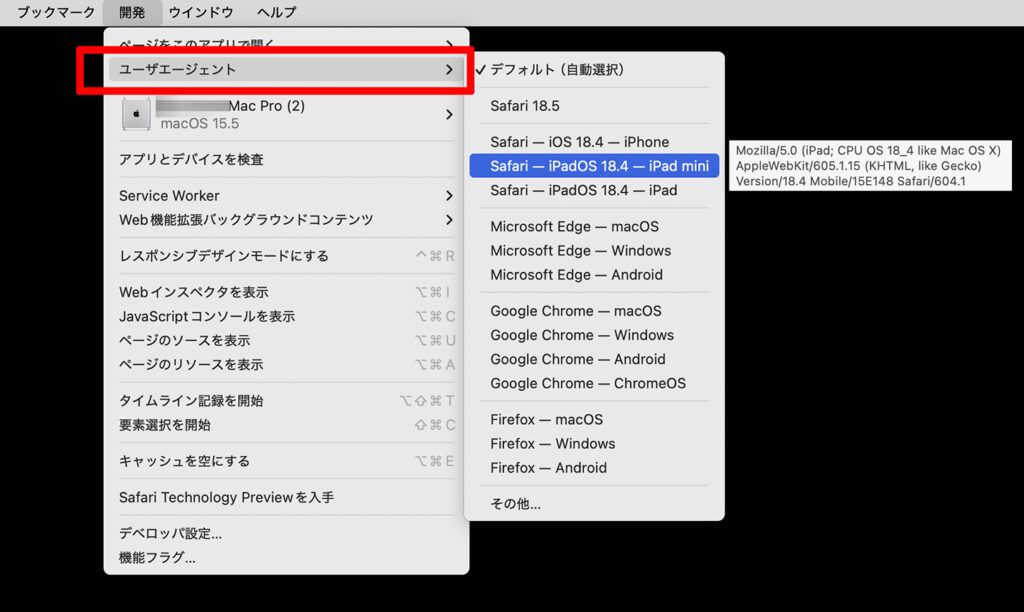Expand the ユーザエージェント submenu

[286, 69]
